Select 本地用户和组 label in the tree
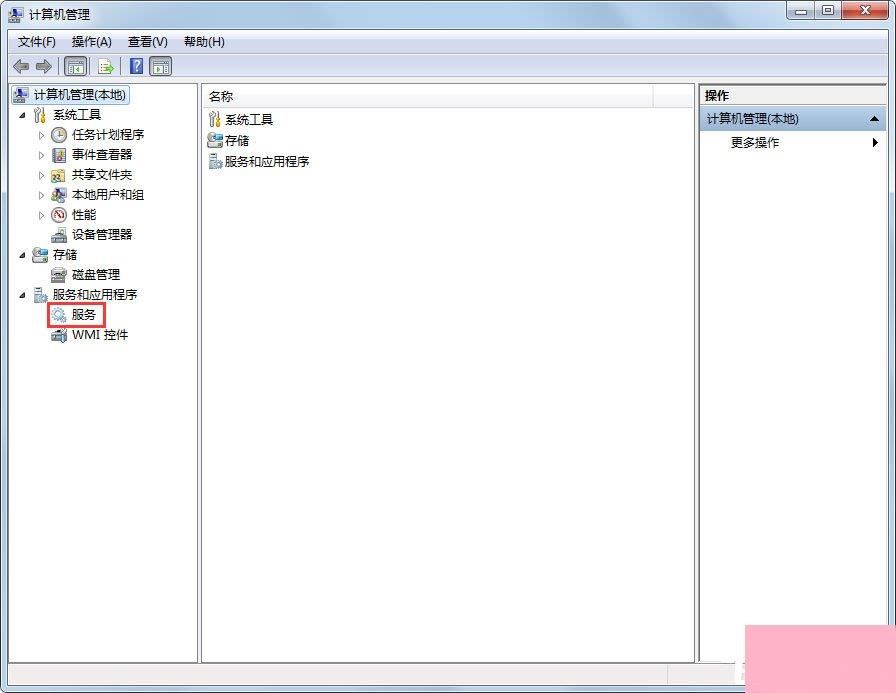This screenshot has width=896, height=693. (108, 195)
